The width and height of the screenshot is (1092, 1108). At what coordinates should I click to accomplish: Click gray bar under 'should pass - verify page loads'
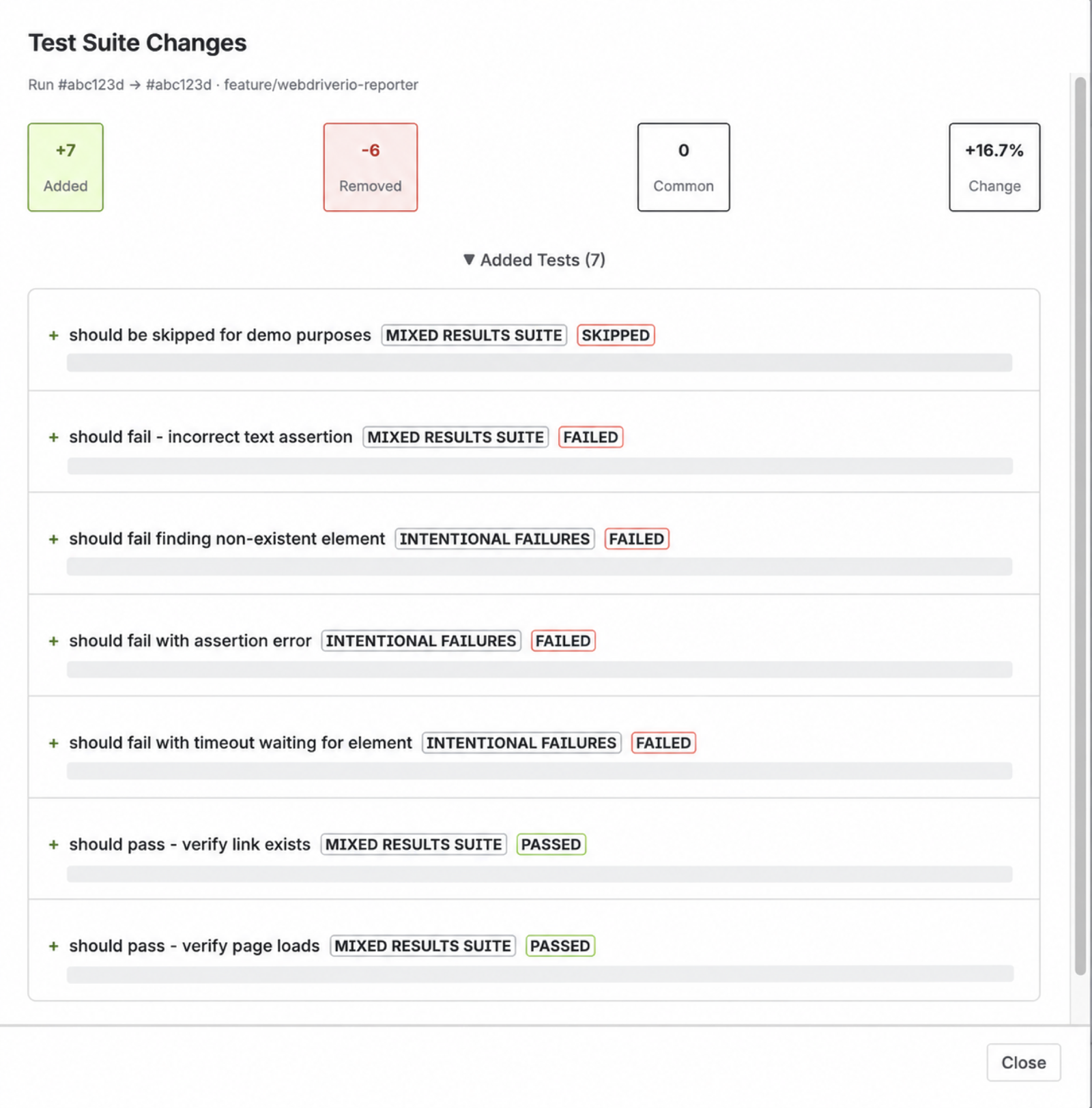540,974
